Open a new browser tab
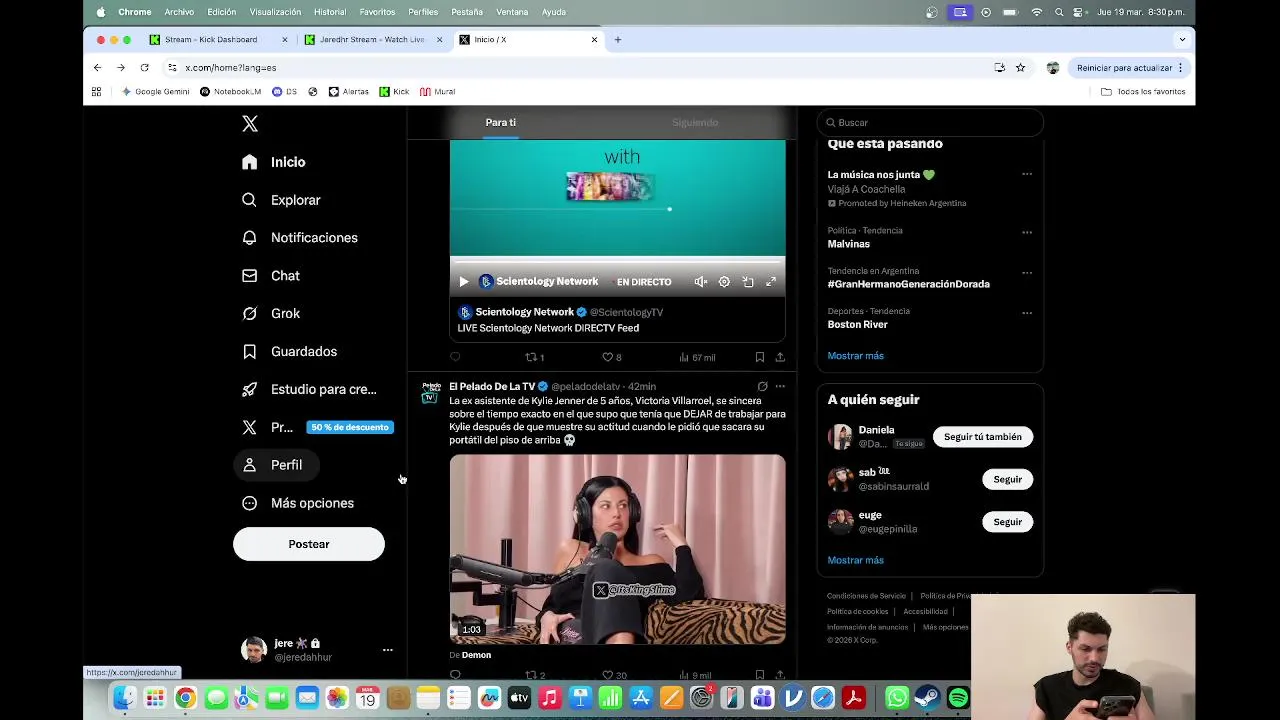The height and width of the screenshot is (720, 1280). pos(618,40)
